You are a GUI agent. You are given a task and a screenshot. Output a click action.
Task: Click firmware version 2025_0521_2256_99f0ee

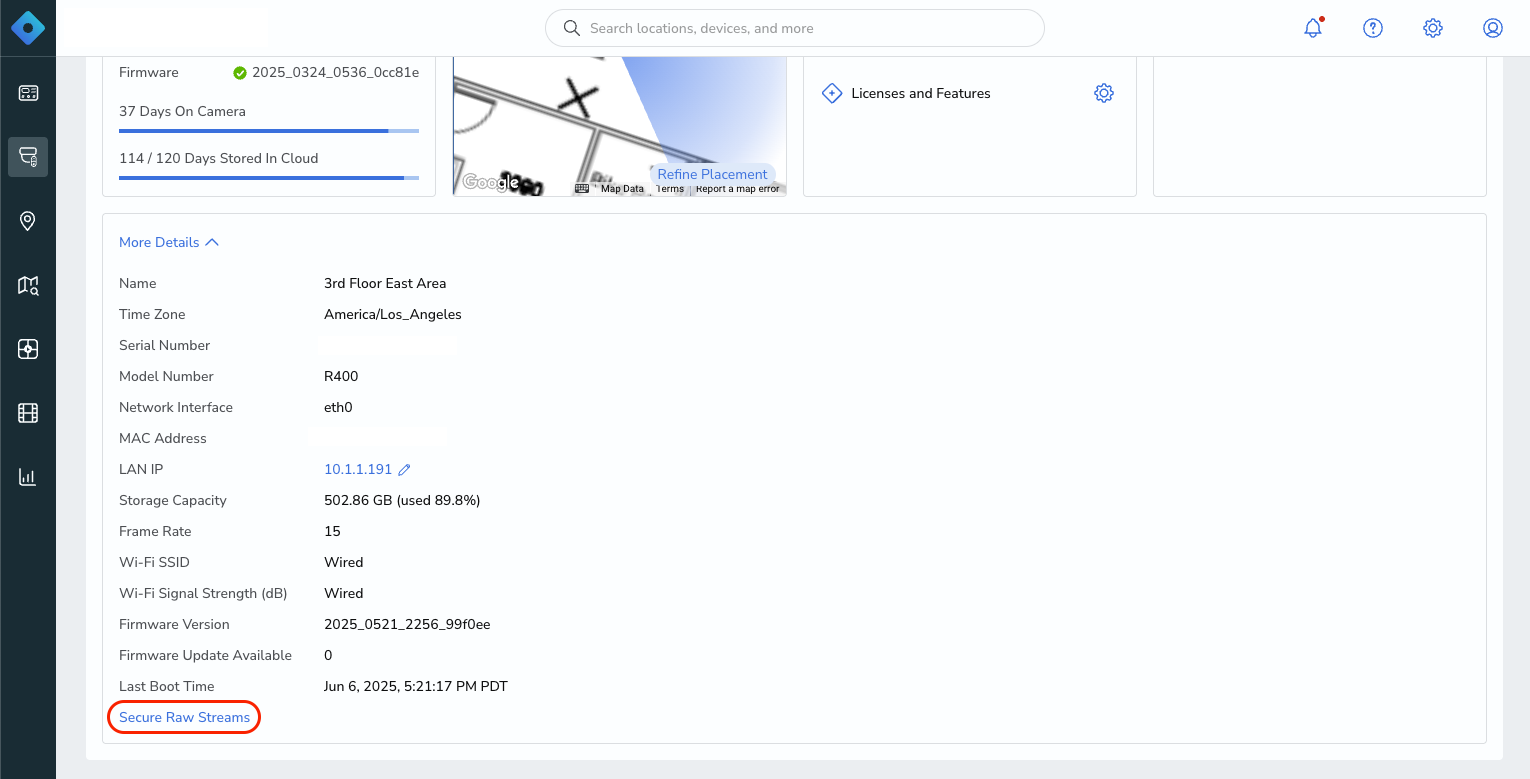[x=407, y=624]
